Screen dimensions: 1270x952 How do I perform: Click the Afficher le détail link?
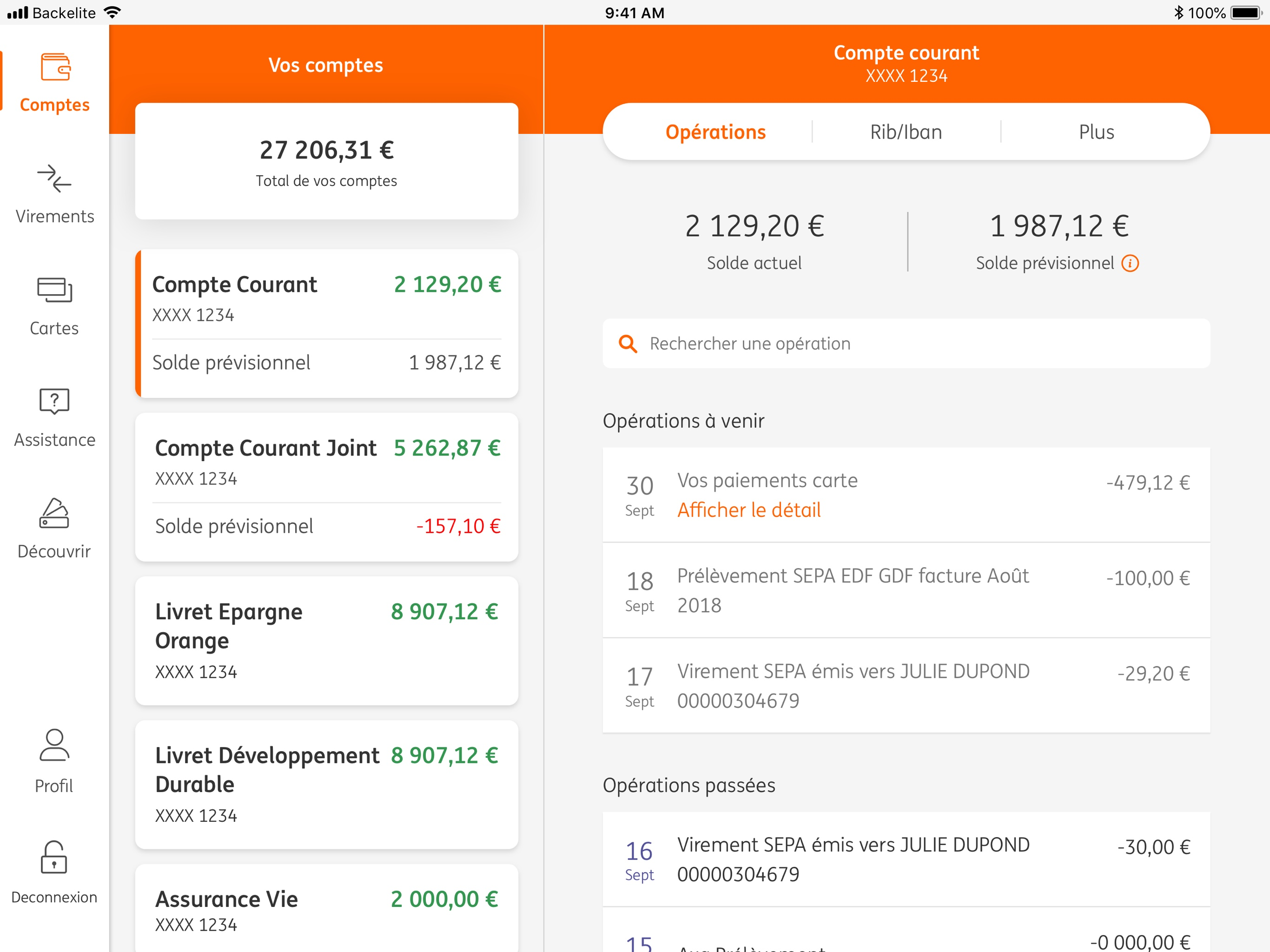[749, 510]
